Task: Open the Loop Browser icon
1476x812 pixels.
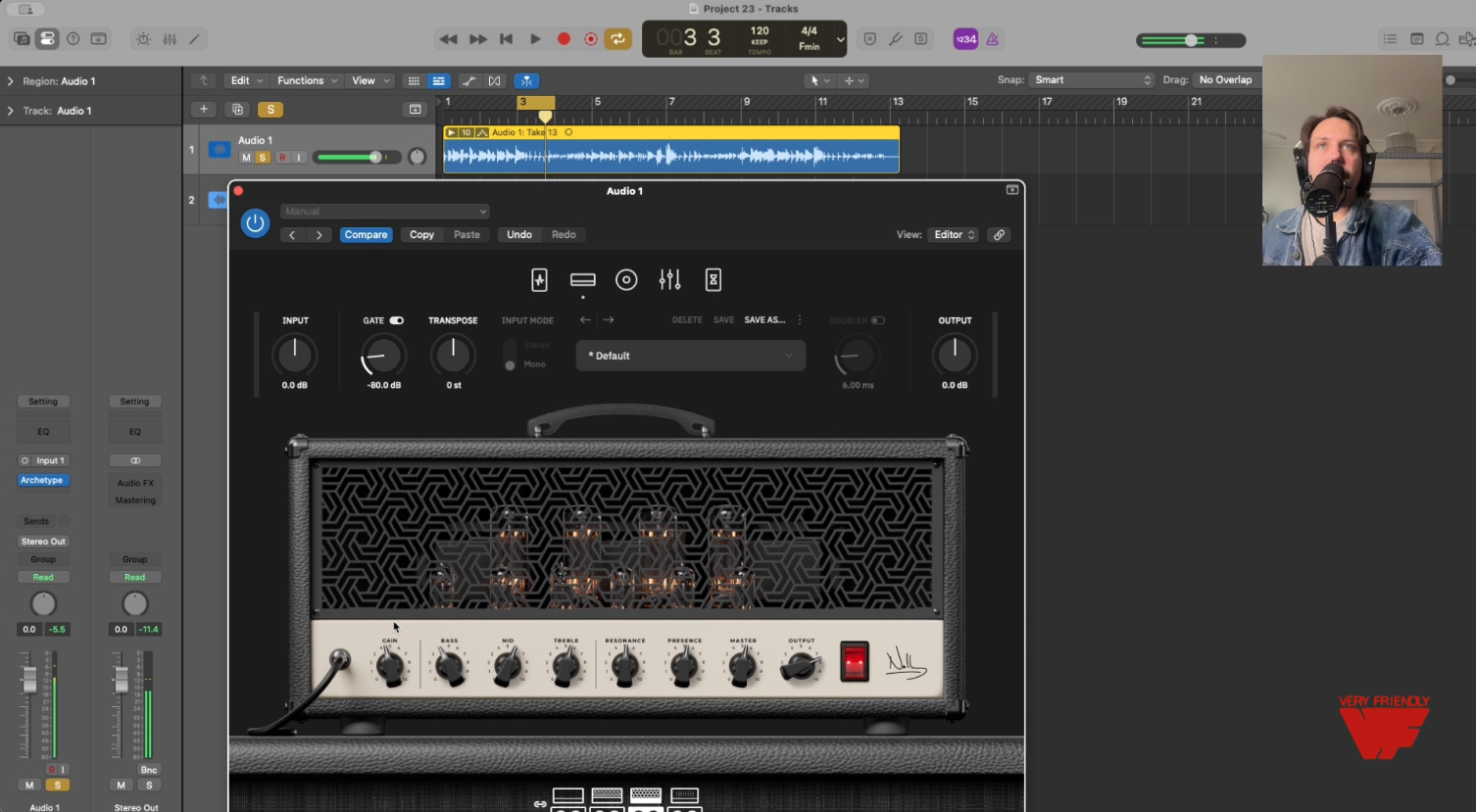Action: pos(1443,39)
